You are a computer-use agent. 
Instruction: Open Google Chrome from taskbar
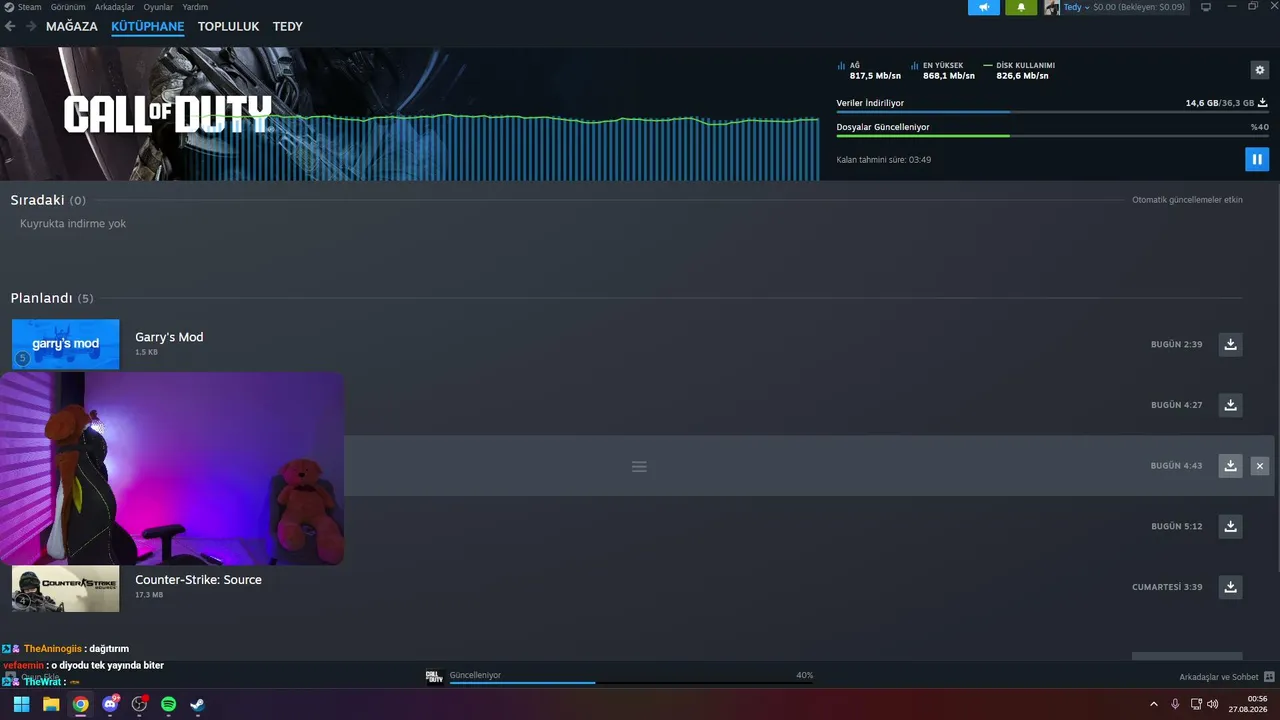80,704
